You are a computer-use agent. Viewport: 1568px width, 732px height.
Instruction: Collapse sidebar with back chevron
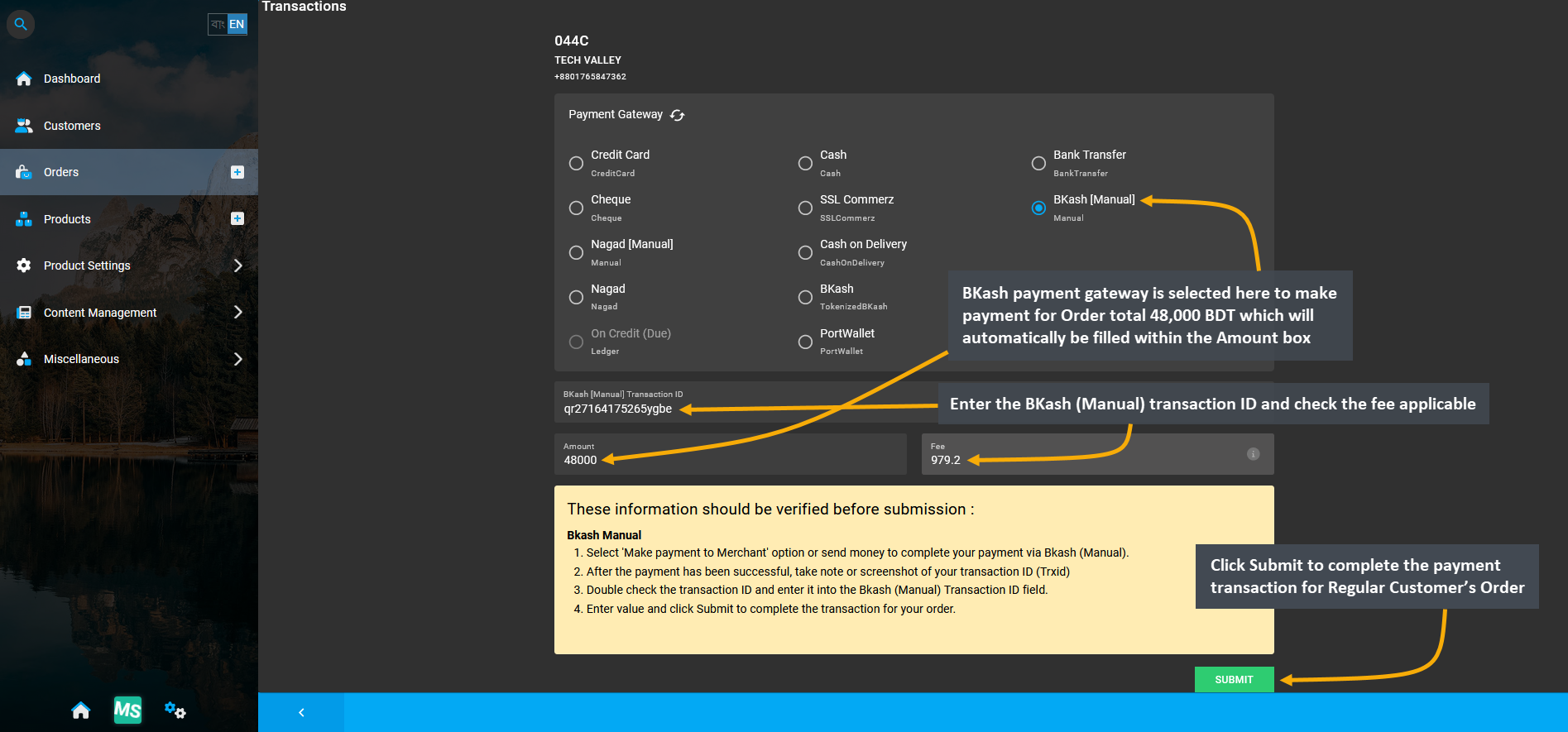point(301,712)
